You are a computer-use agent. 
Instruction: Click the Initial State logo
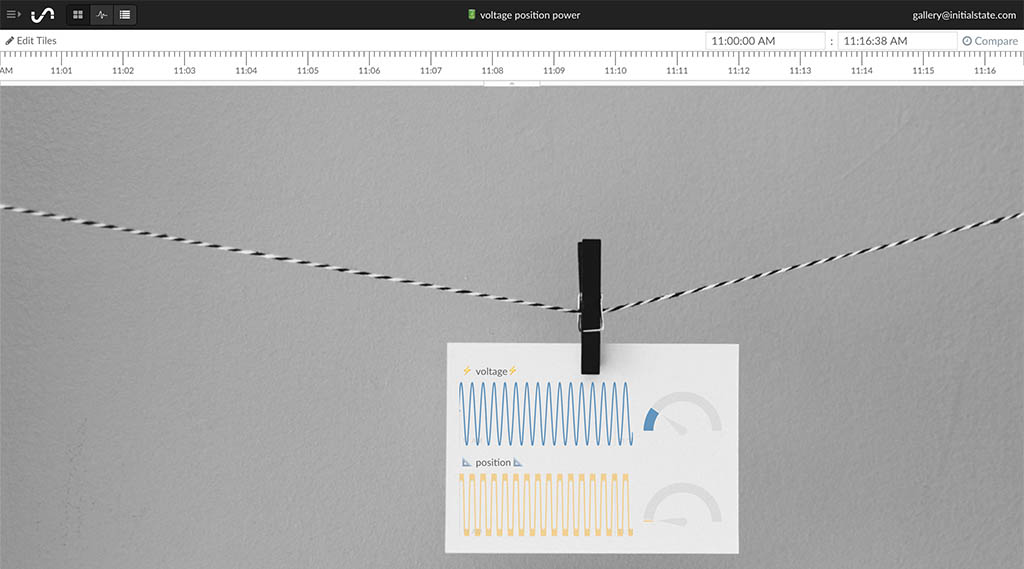pyautogui.click(x=43, y=14)
